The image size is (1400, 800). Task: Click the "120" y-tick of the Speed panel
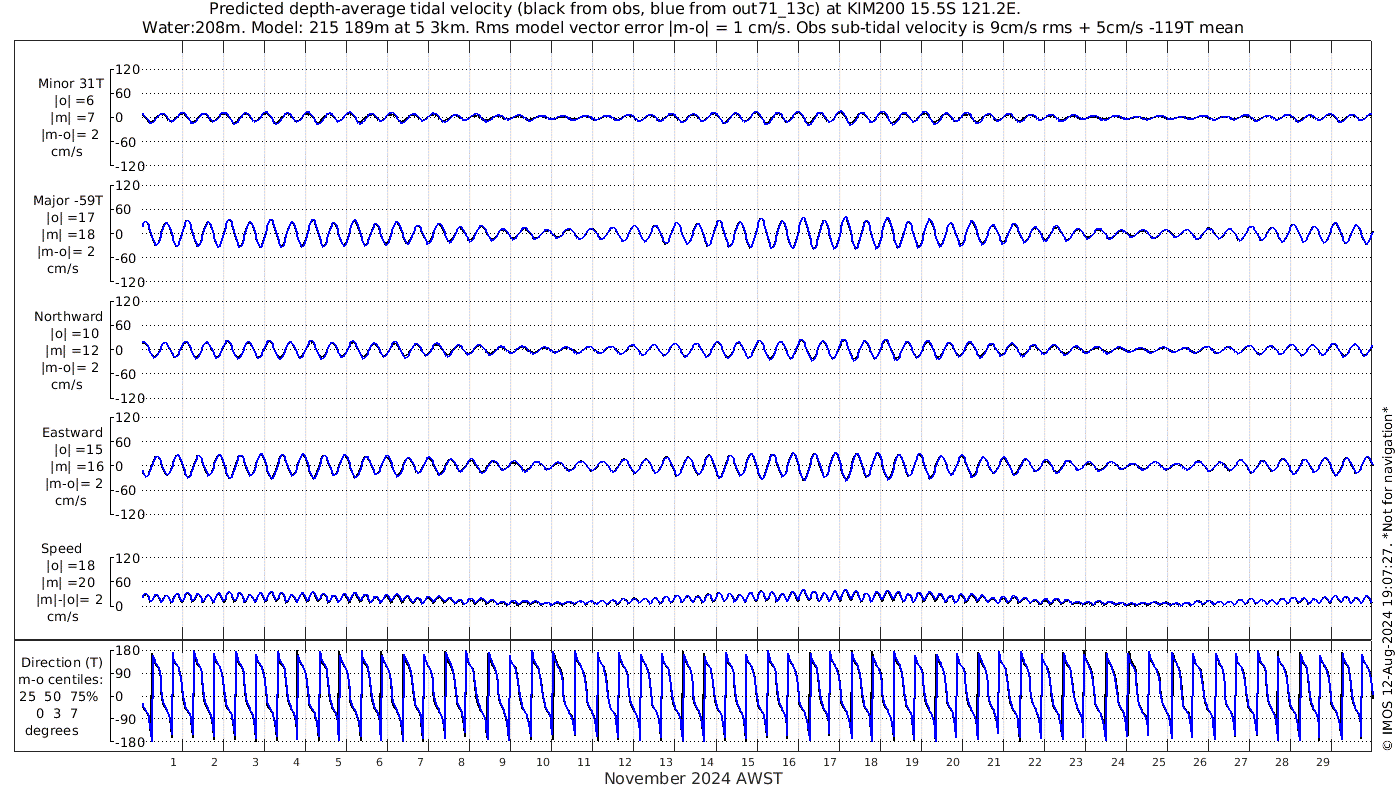pyautogui.click(x=129, y=557)
